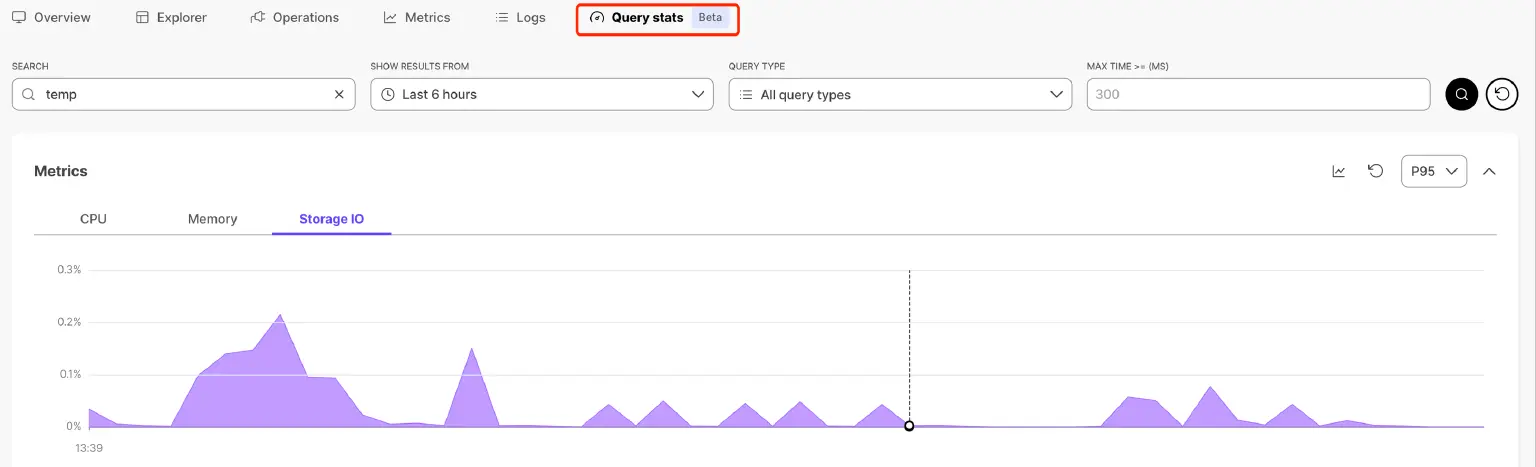Open the Explorer section
Image resolution: width=1536 pixels, height=467 pixels.
(170, 17)
